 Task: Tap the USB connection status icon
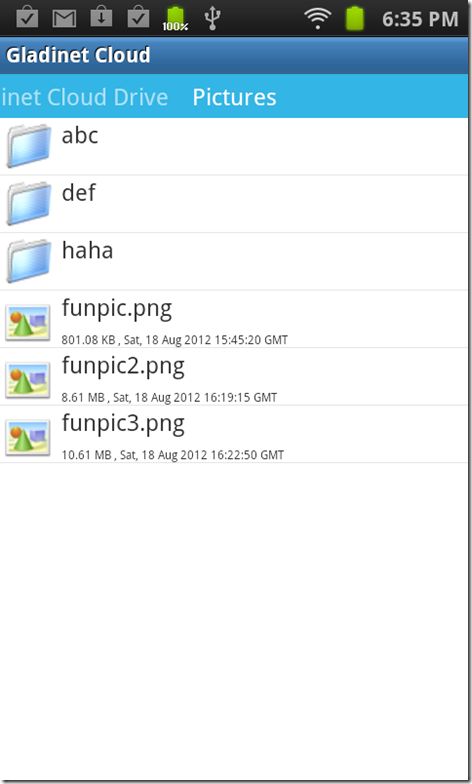212,18
